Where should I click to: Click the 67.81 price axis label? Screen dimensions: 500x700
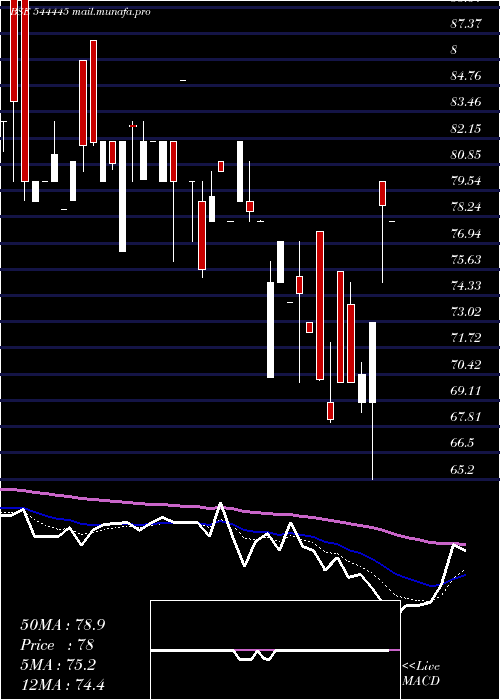tap(466, 417)
